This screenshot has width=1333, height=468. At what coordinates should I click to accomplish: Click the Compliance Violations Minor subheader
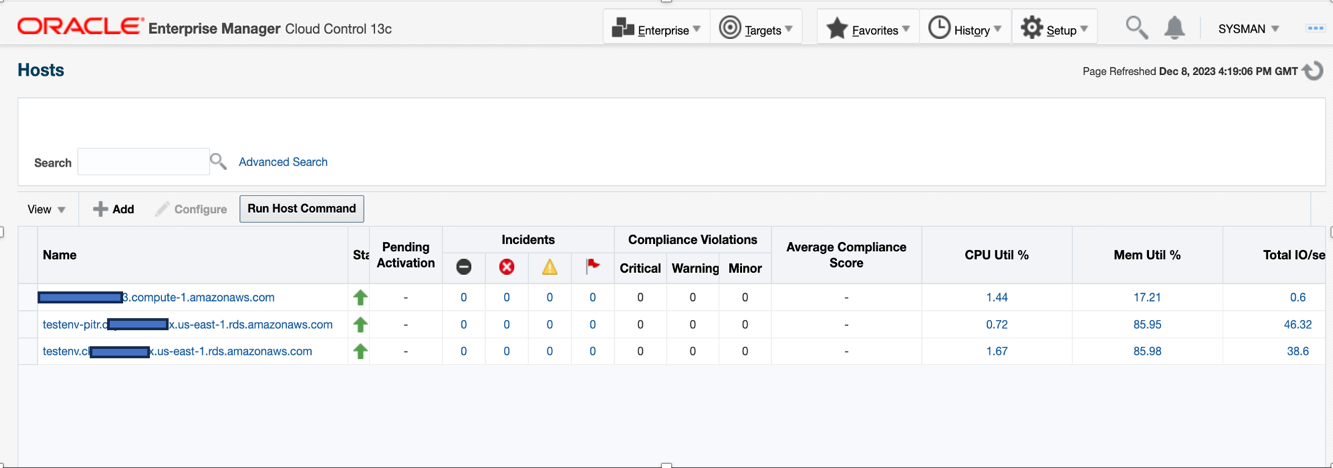pyautogui.click(x=745, y=268)
